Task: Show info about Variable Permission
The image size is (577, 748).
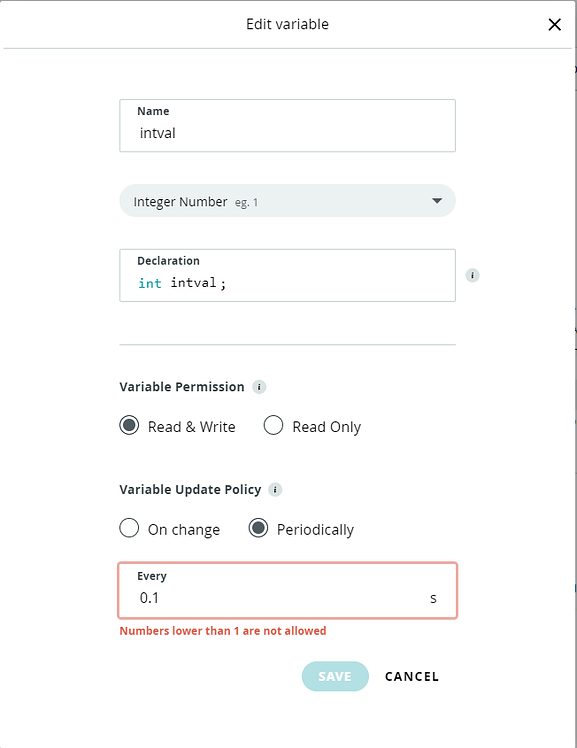Action: coord(259,387)
